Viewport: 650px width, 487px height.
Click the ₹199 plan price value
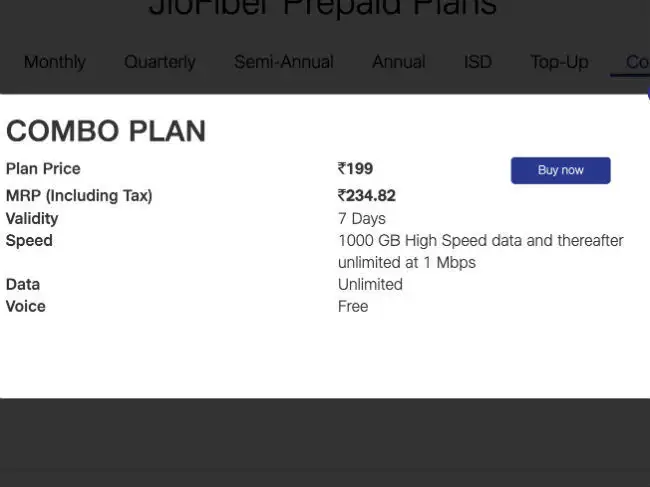[355, 169]
